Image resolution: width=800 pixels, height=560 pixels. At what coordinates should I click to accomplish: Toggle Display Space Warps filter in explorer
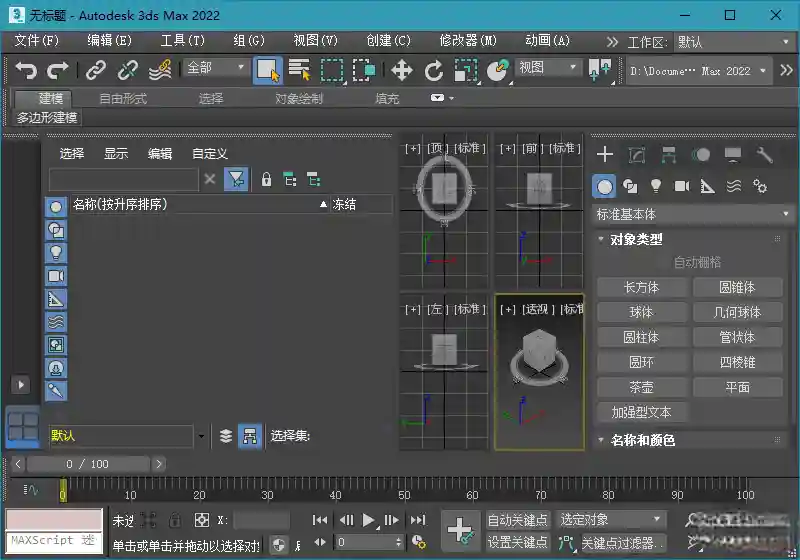click(56, 322)
